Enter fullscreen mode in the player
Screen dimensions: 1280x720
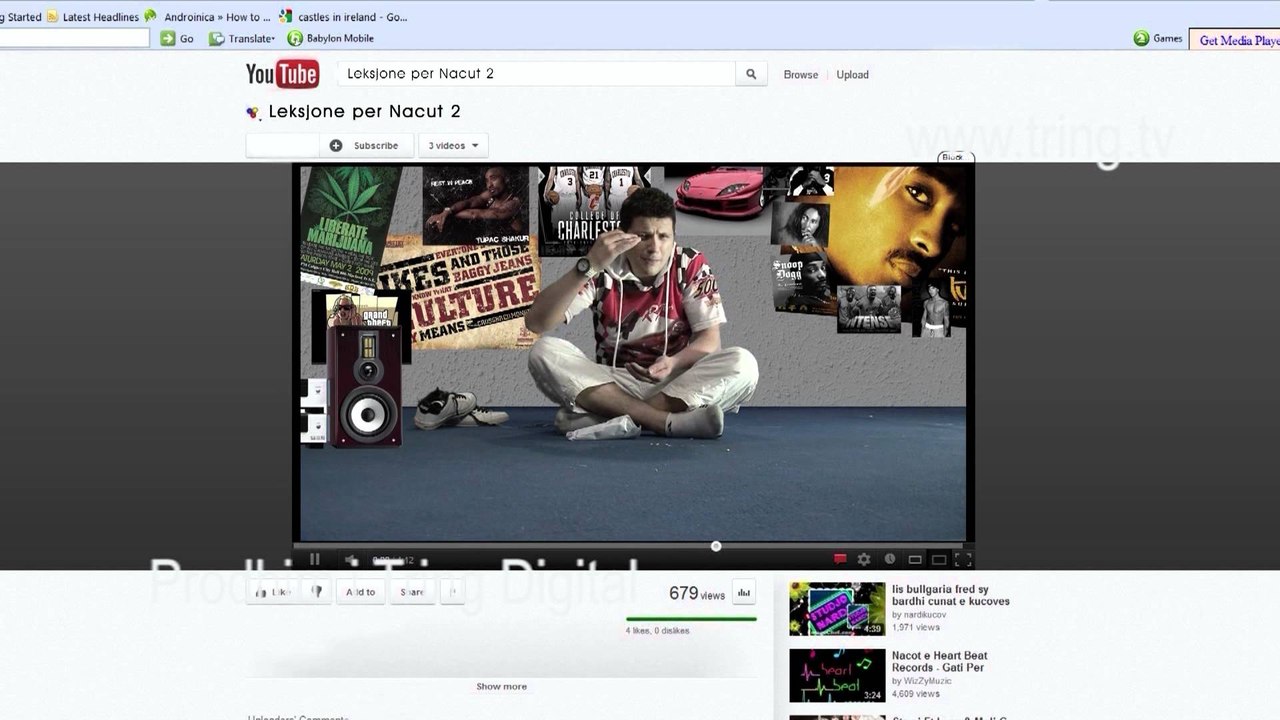(963, 560)
